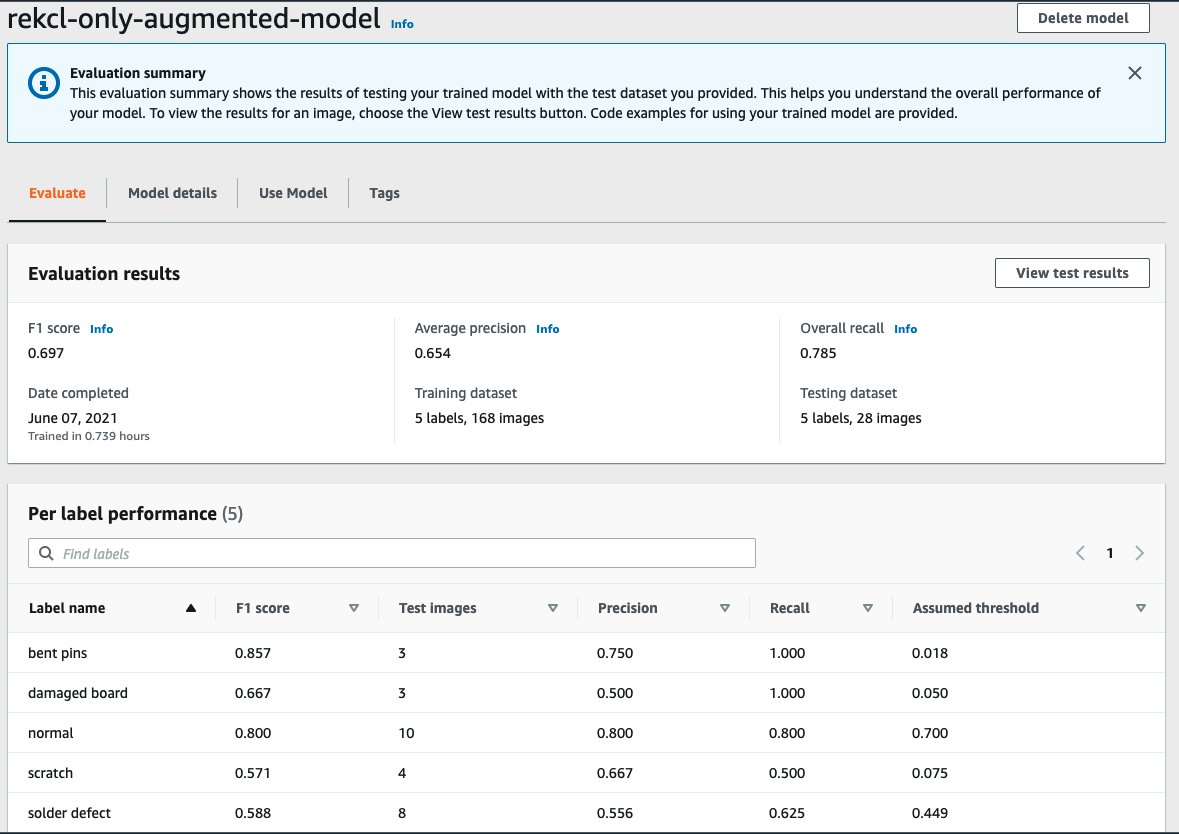The height and width of the screenshot is (834, 1179).
Task: Go to next page of labels
Action: (1139, 553)
